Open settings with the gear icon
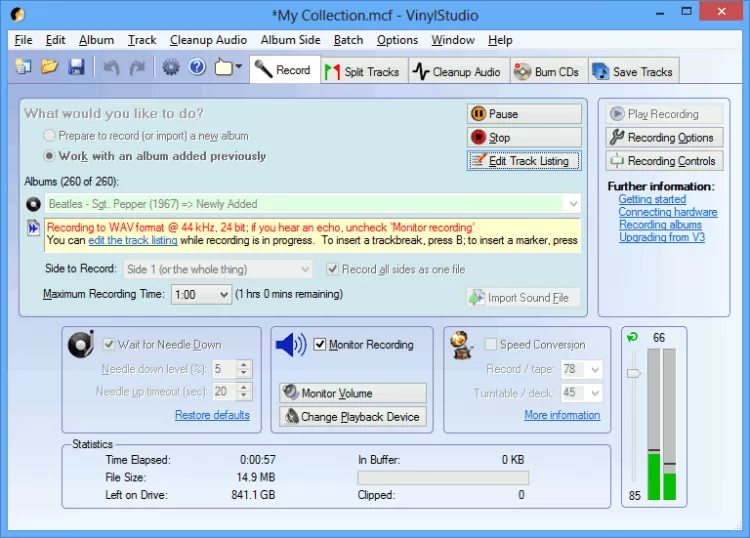Screen dimensions: 750x538 (170, 68)
